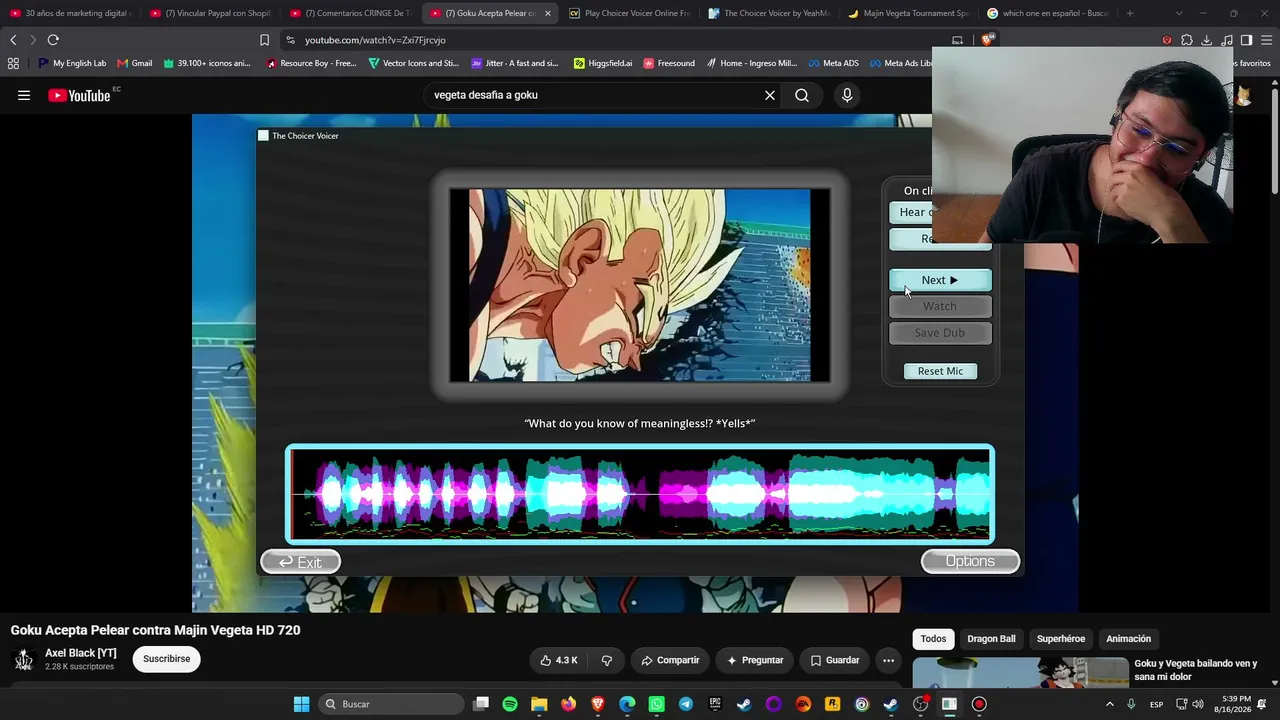Viewport: 1280px width, 720px height.
Task: Click the YouTube search magnifier button
Action: pos(802,95)
